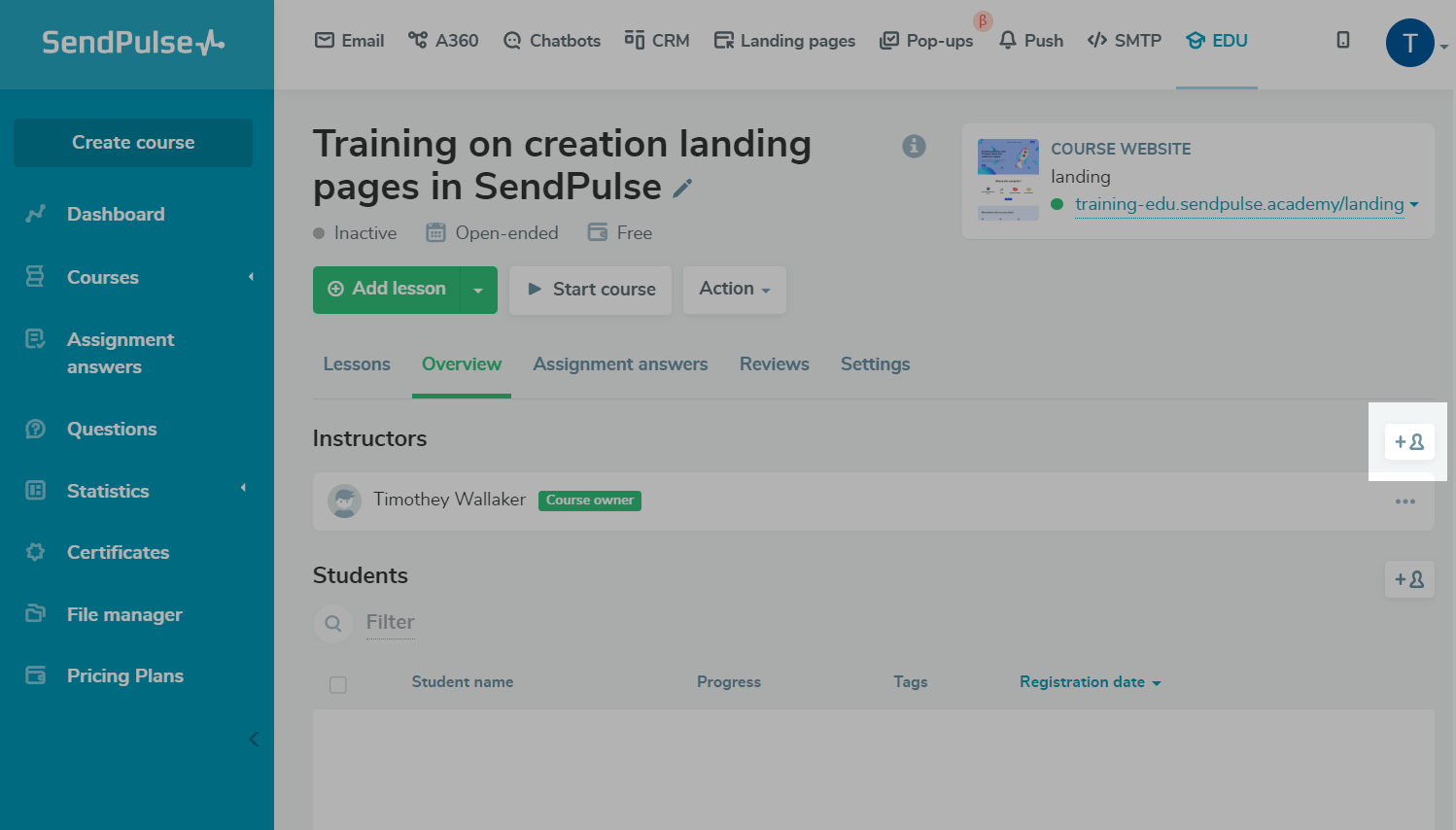Open Questions in the sidebar
Viewport: 1456px width, 830px height.
[112, 429]
